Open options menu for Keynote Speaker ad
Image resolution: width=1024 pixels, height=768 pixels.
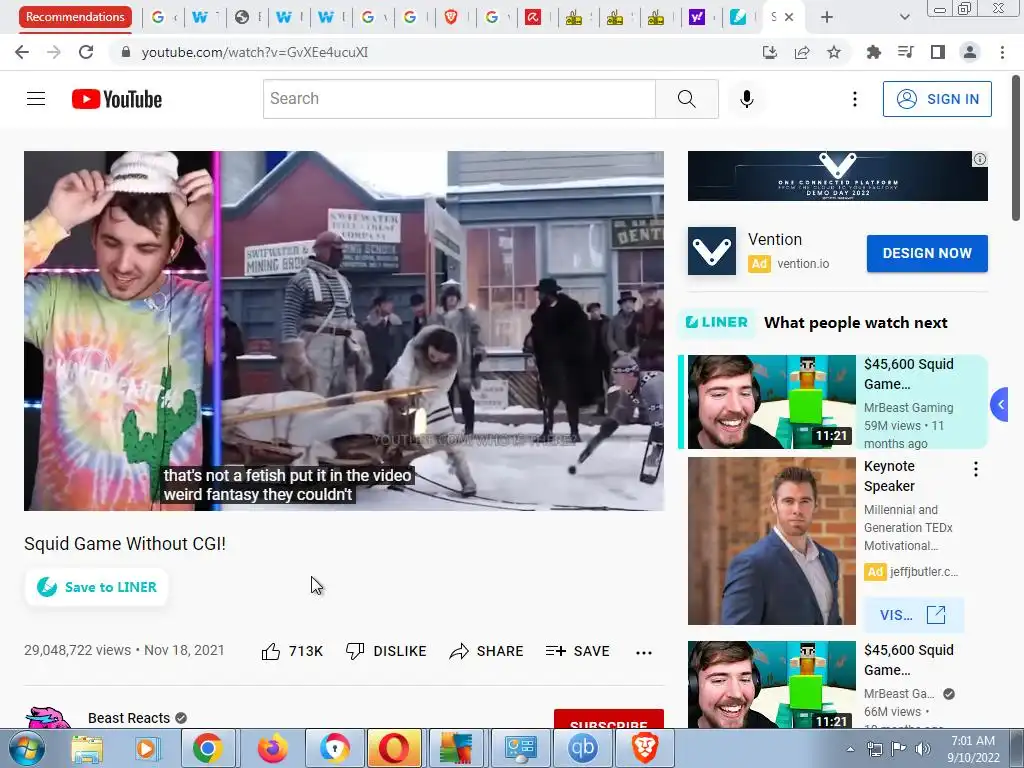976,469
